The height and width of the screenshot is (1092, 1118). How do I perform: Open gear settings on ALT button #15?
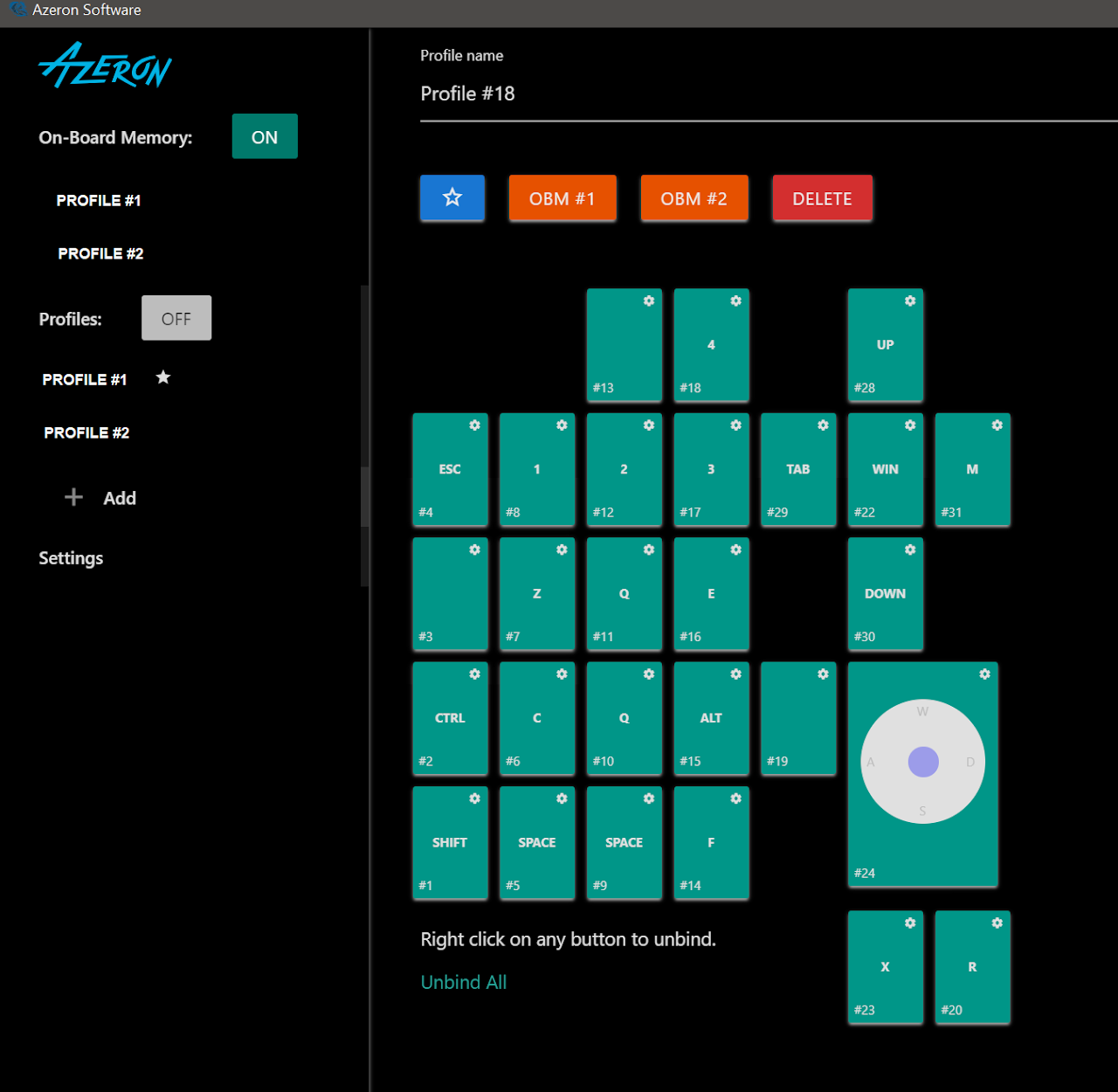click(x=736, y=674)
